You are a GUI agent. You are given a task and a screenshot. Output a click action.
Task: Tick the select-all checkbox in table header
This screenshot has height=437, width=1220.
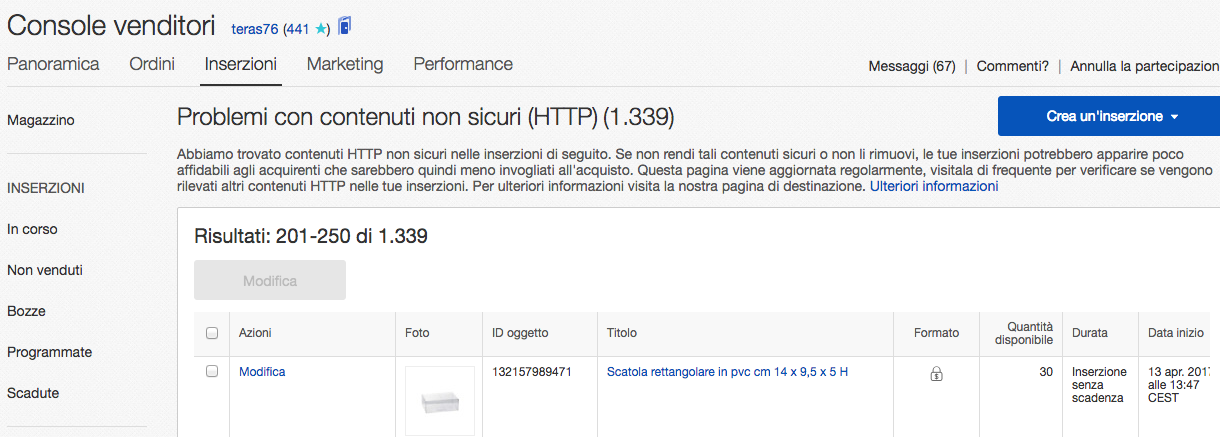(x=212, y=333)
